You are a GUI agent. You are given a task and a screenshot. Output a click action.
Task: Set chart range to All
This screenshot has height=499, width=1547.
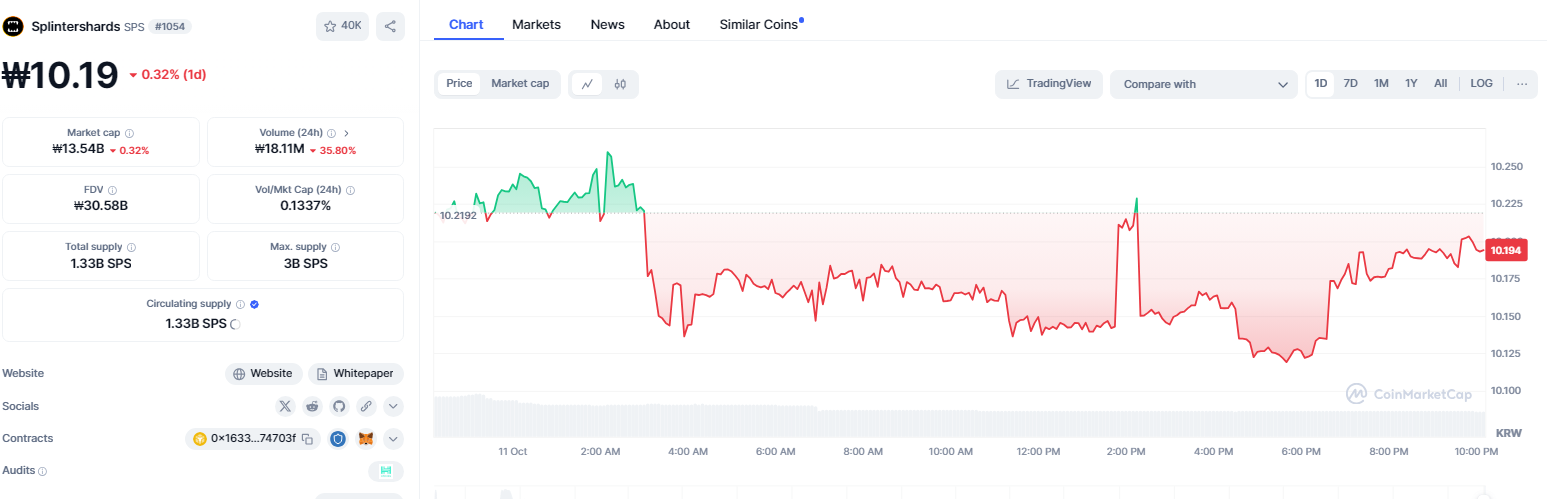(x=1440, y=84)
